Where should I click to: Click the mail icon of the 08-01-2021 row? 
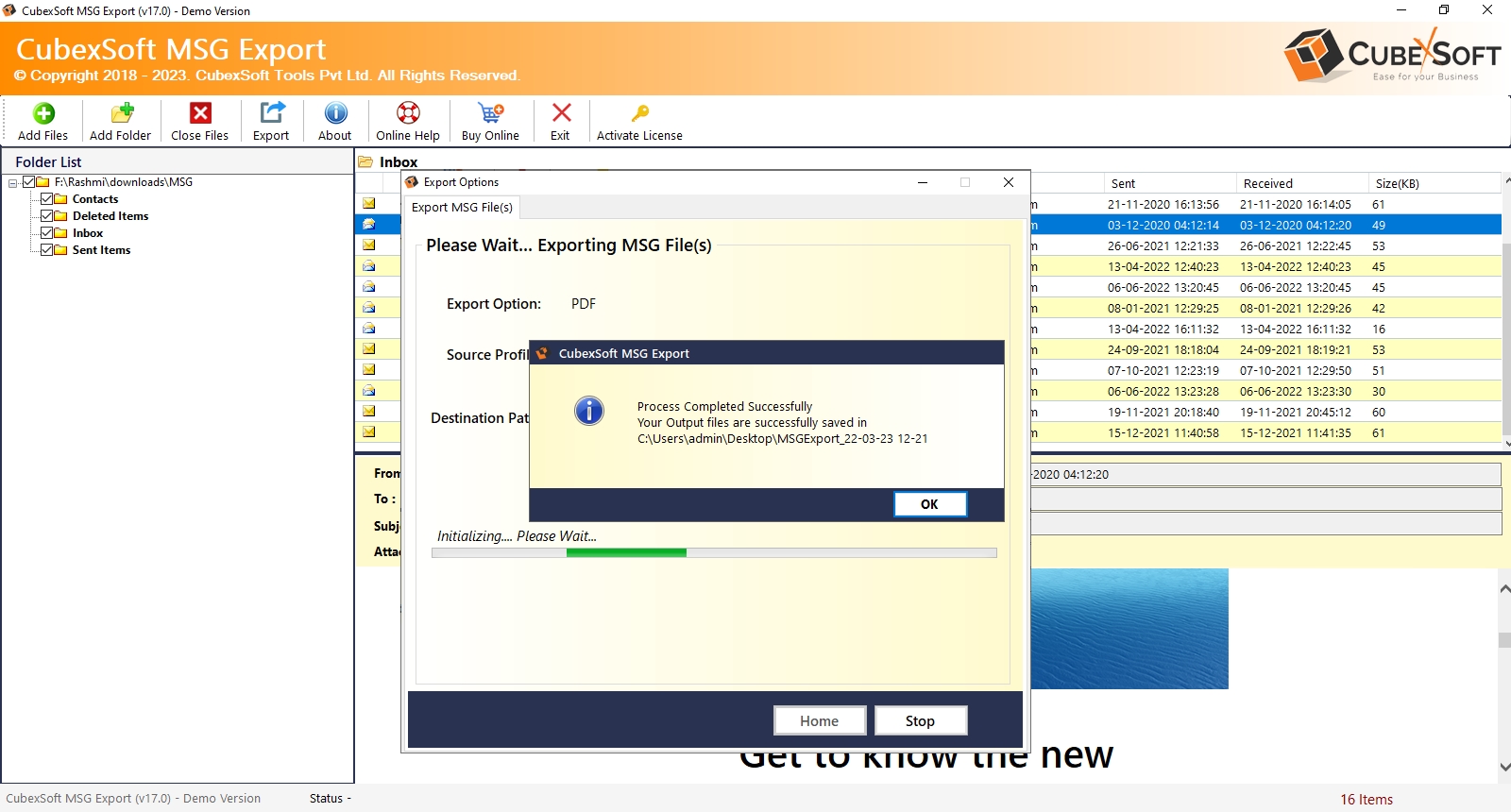tap(369, 308)
